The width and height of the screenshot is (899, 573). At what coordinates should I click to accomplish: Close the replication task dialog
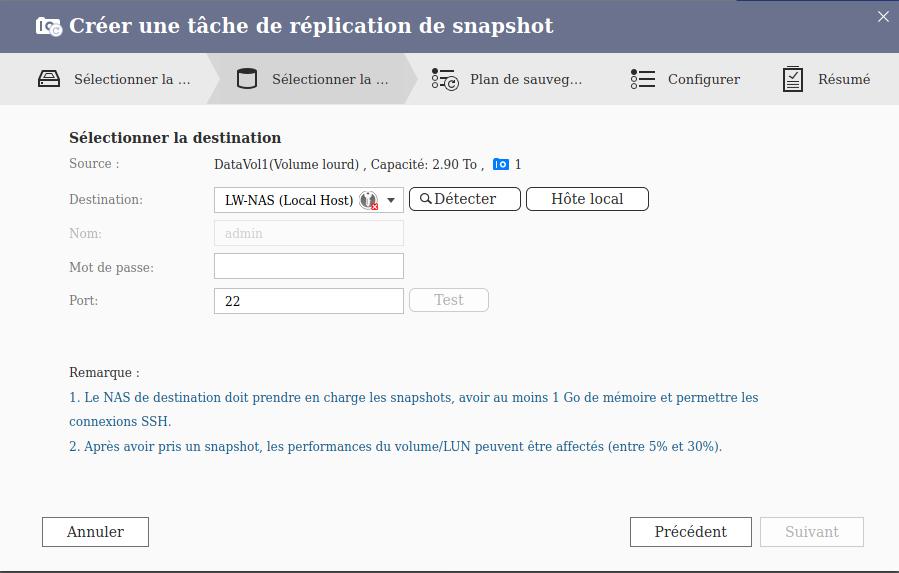tap(883, 16)
